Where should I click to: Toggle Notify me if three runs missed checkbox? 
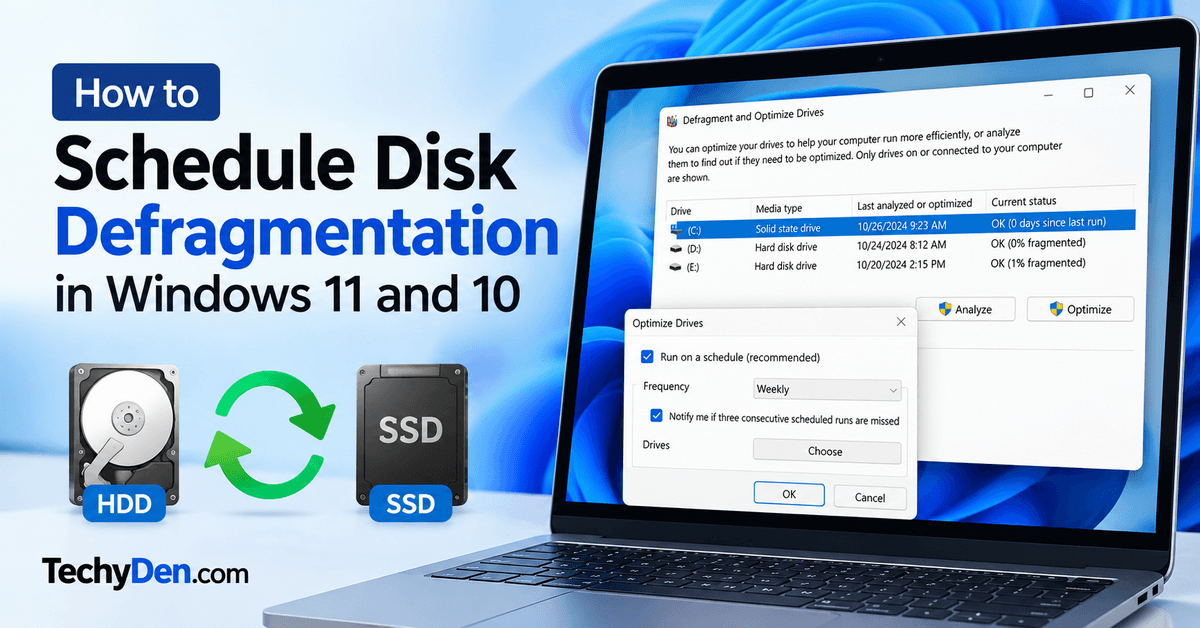[656, 416]
